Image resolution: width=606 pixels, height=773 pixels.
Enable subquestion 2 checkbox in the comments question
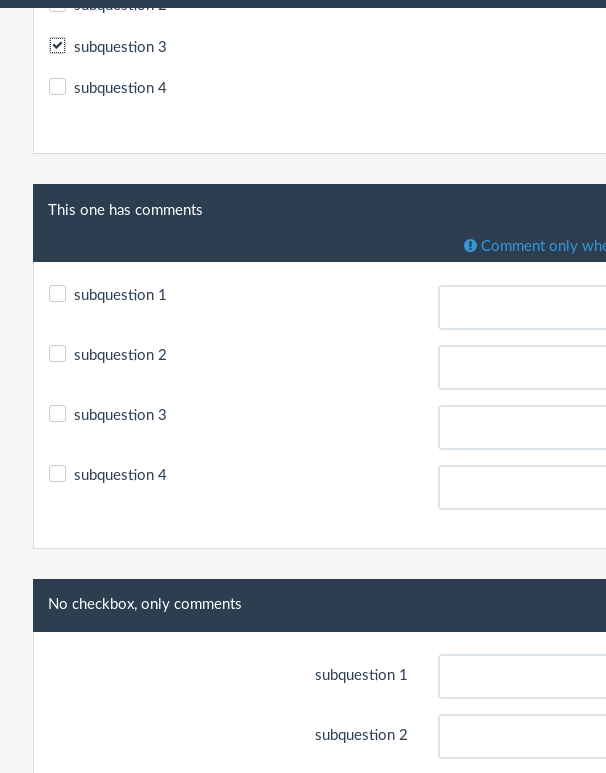coord(58,354)
